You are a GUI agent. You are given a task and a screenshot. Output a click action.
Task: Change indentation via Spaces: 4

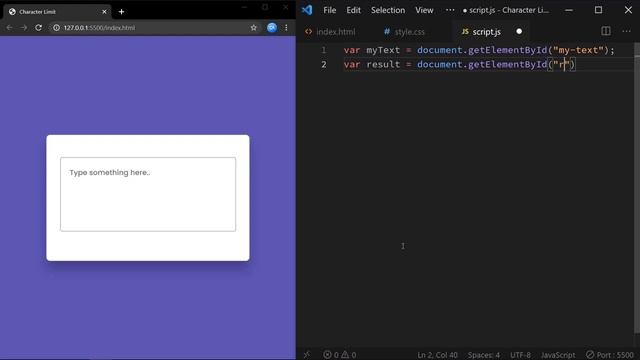click(484, 355)
